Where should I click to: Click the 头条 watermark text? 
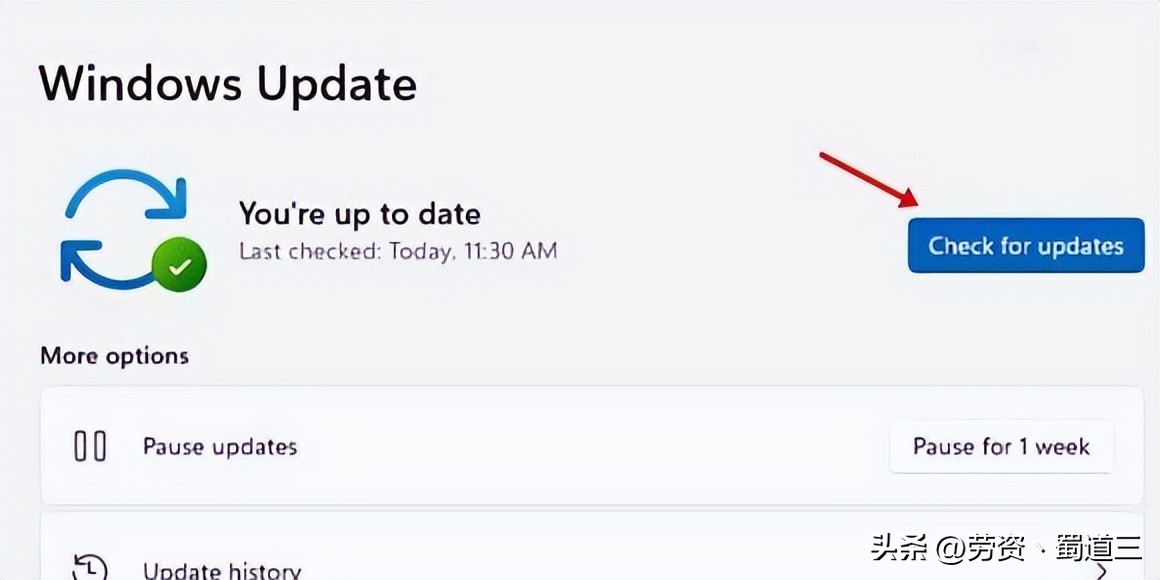[899, 548]
